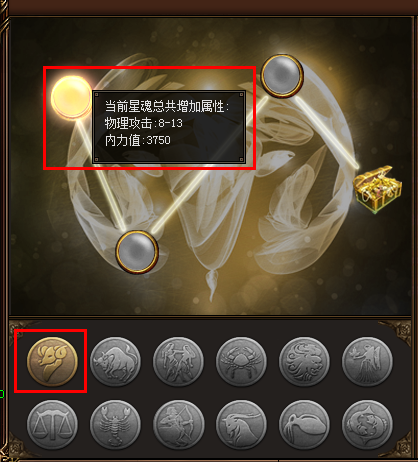Pick the Virgo maiden medallion
The height and width of the screenshot is (462, 418).
(367, 361)
